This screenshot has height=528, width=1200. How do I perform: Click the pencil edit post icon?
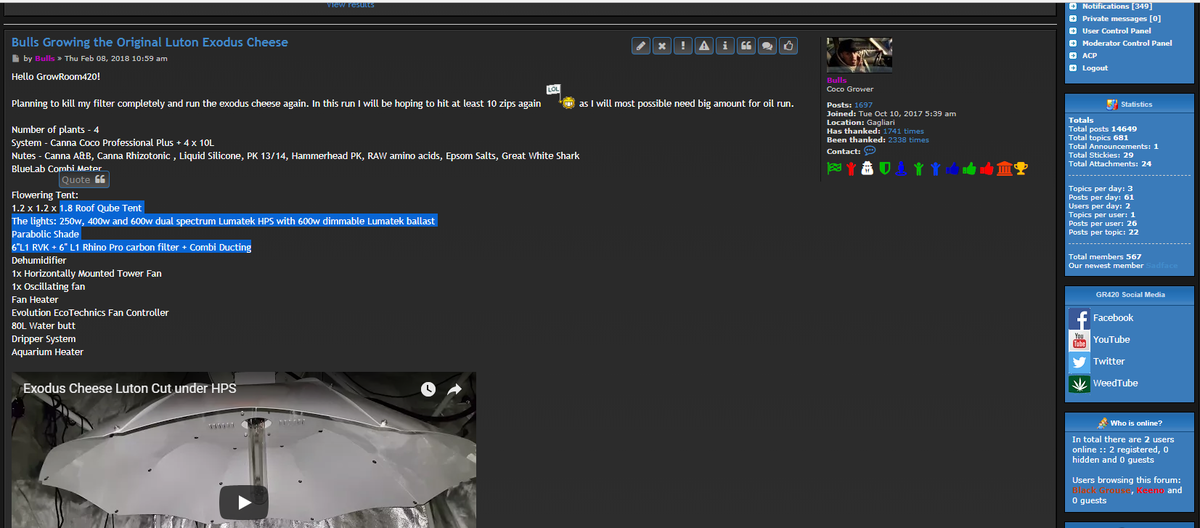[642, 46]
